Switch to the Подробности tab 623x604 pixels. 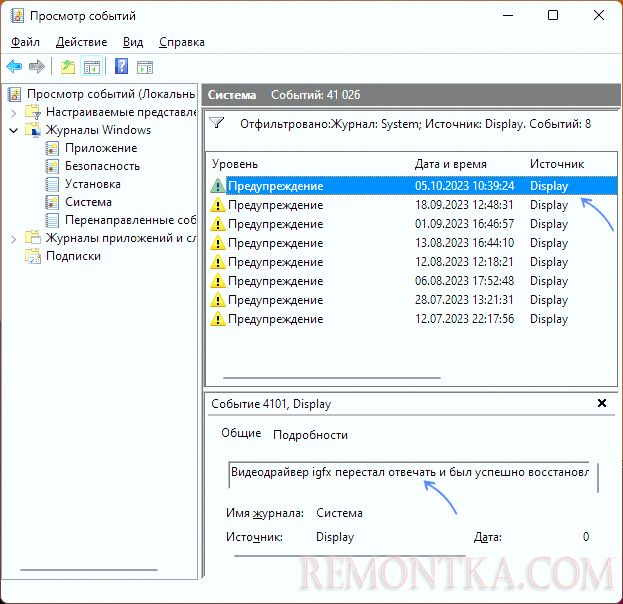tap(310, 435)
